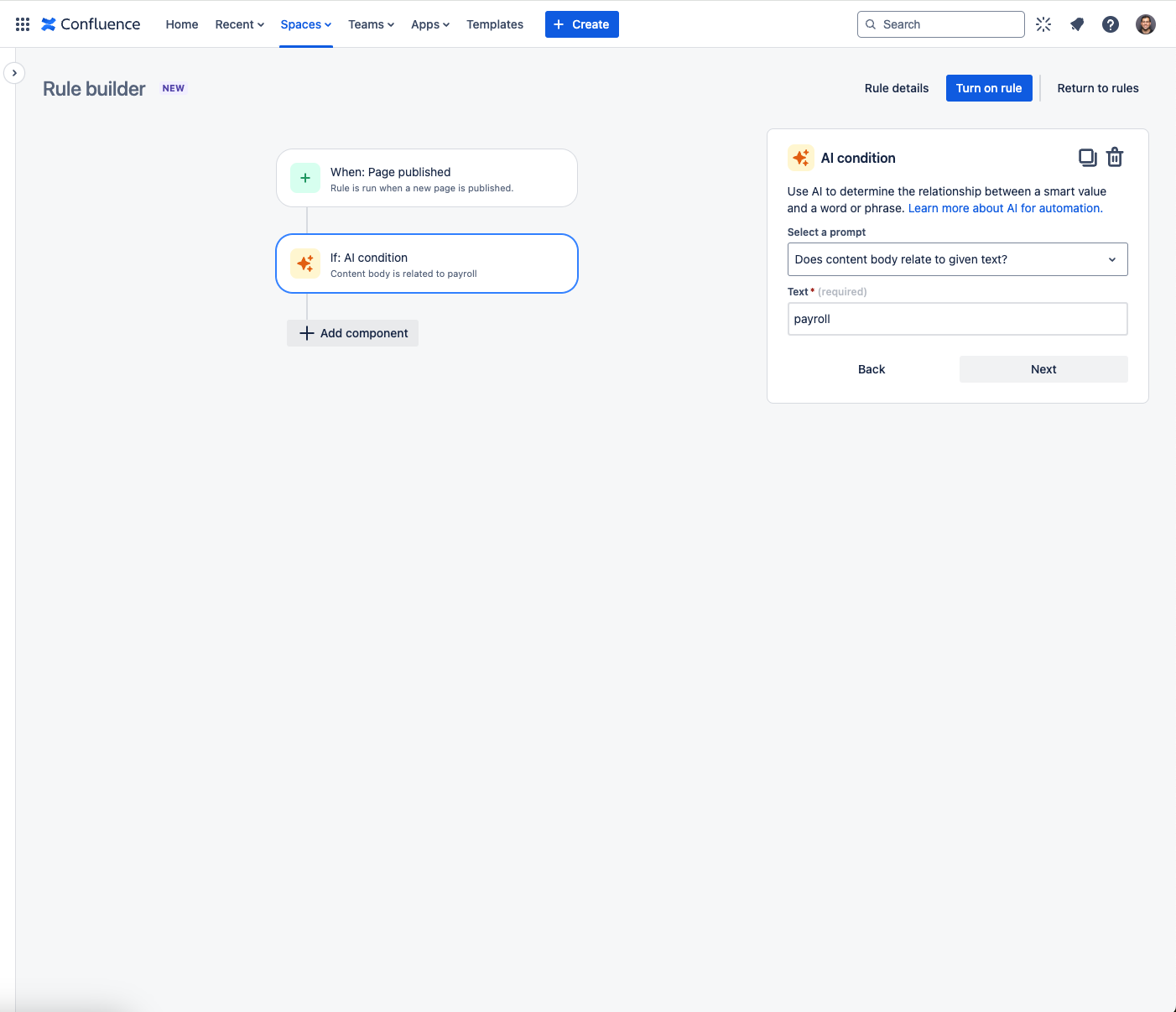Click the Create button
Viewport: 1176px width, 1012px height.
pyautogui.click(x=582, y=24)
